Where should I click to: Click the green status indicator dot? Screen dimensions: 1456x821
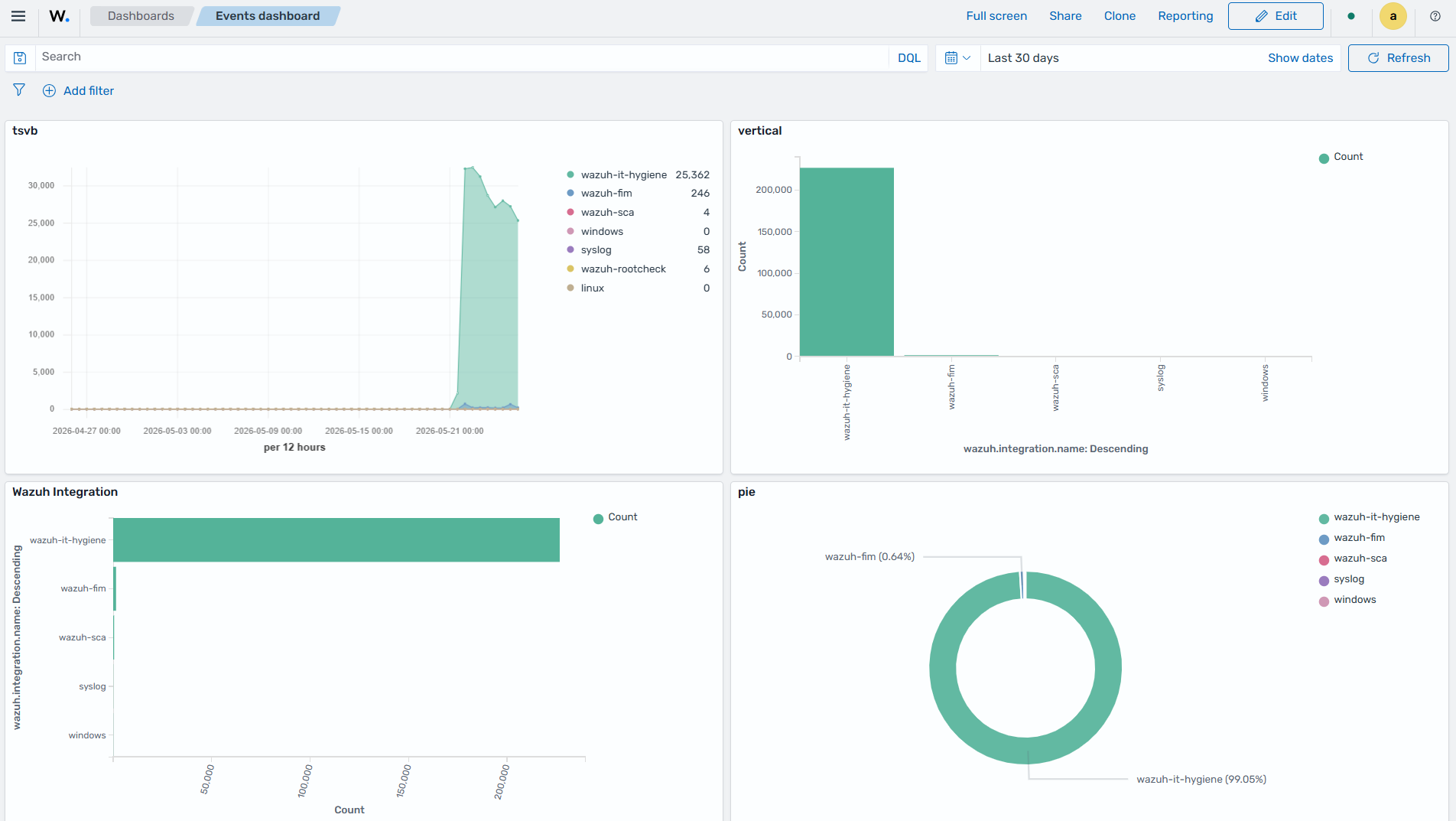(x=1351, y=16)
